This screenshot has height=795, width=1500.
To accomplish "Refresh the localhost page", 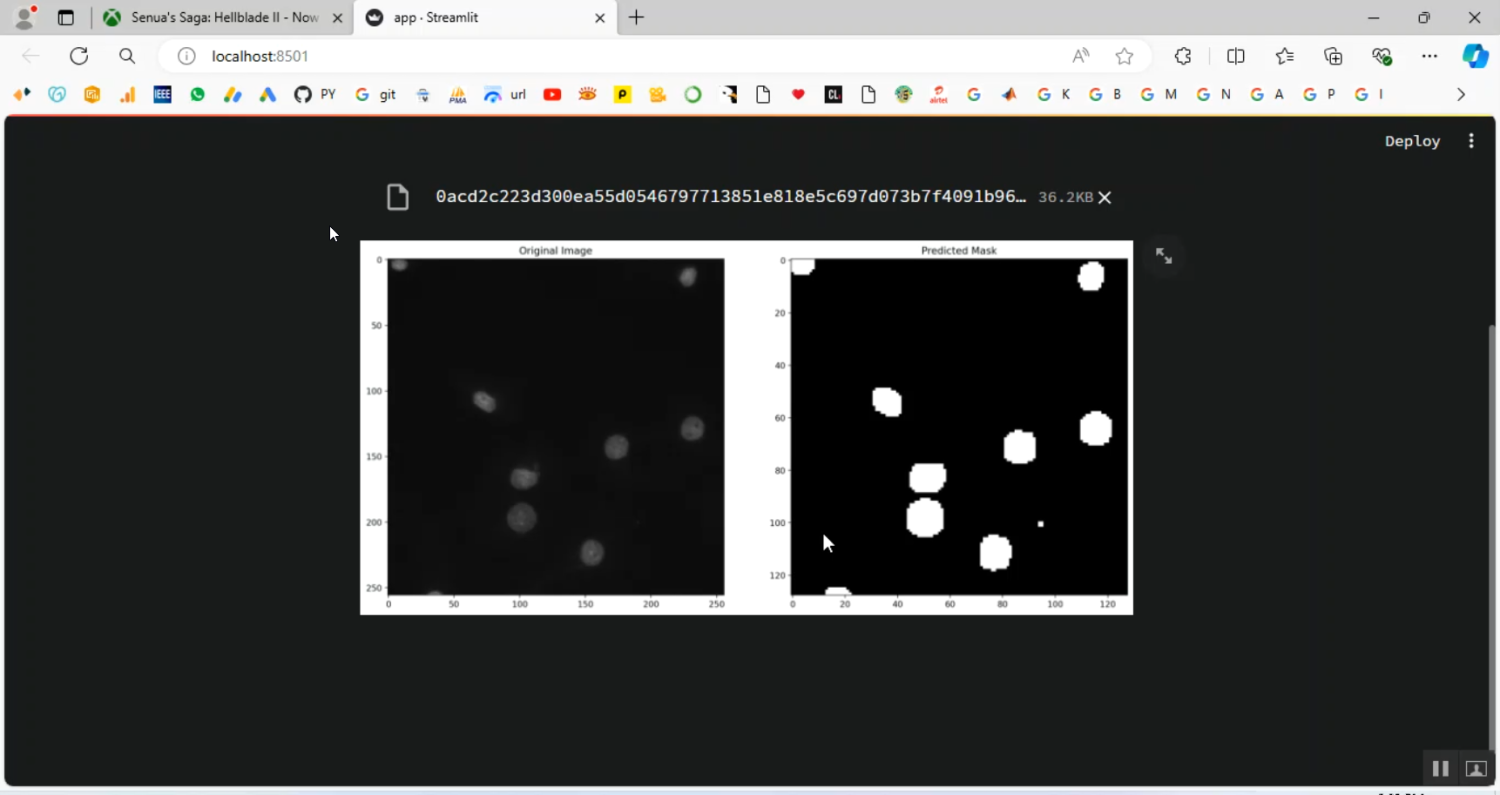I will coord(79,56).
